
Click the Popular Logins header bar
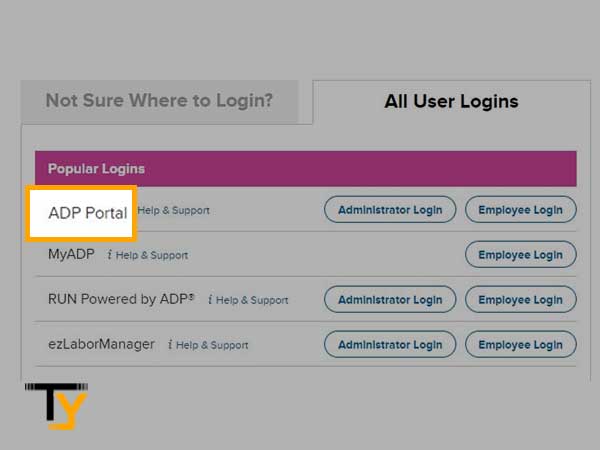pyautogui.click(x=306, y=169)
